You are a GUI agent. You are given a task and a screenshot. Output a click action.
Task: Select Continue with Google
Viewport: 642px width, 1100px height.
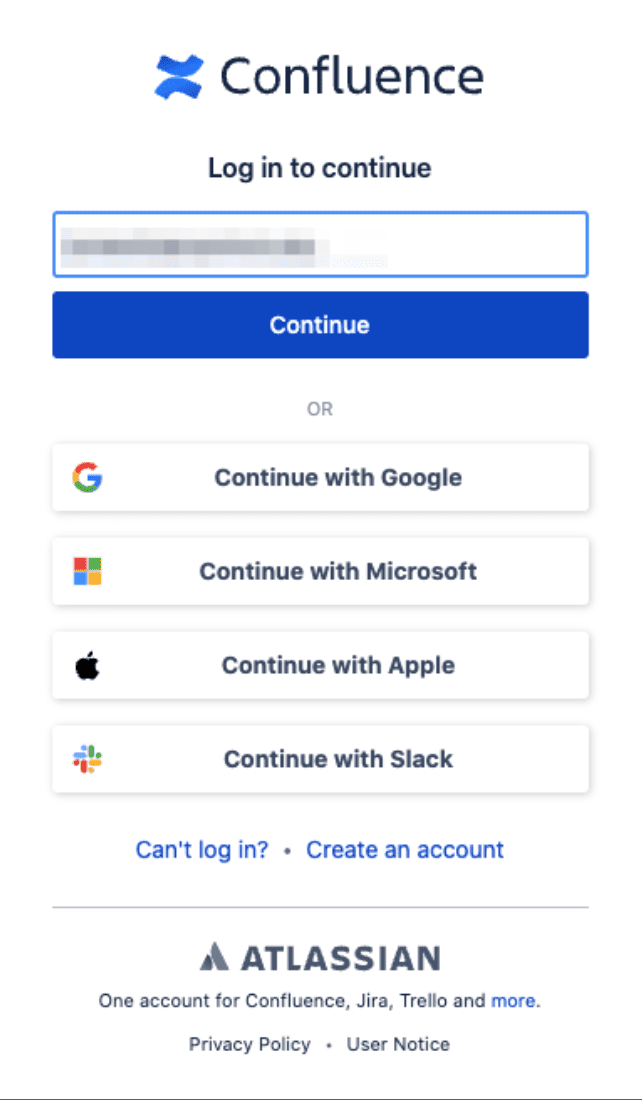321,477
